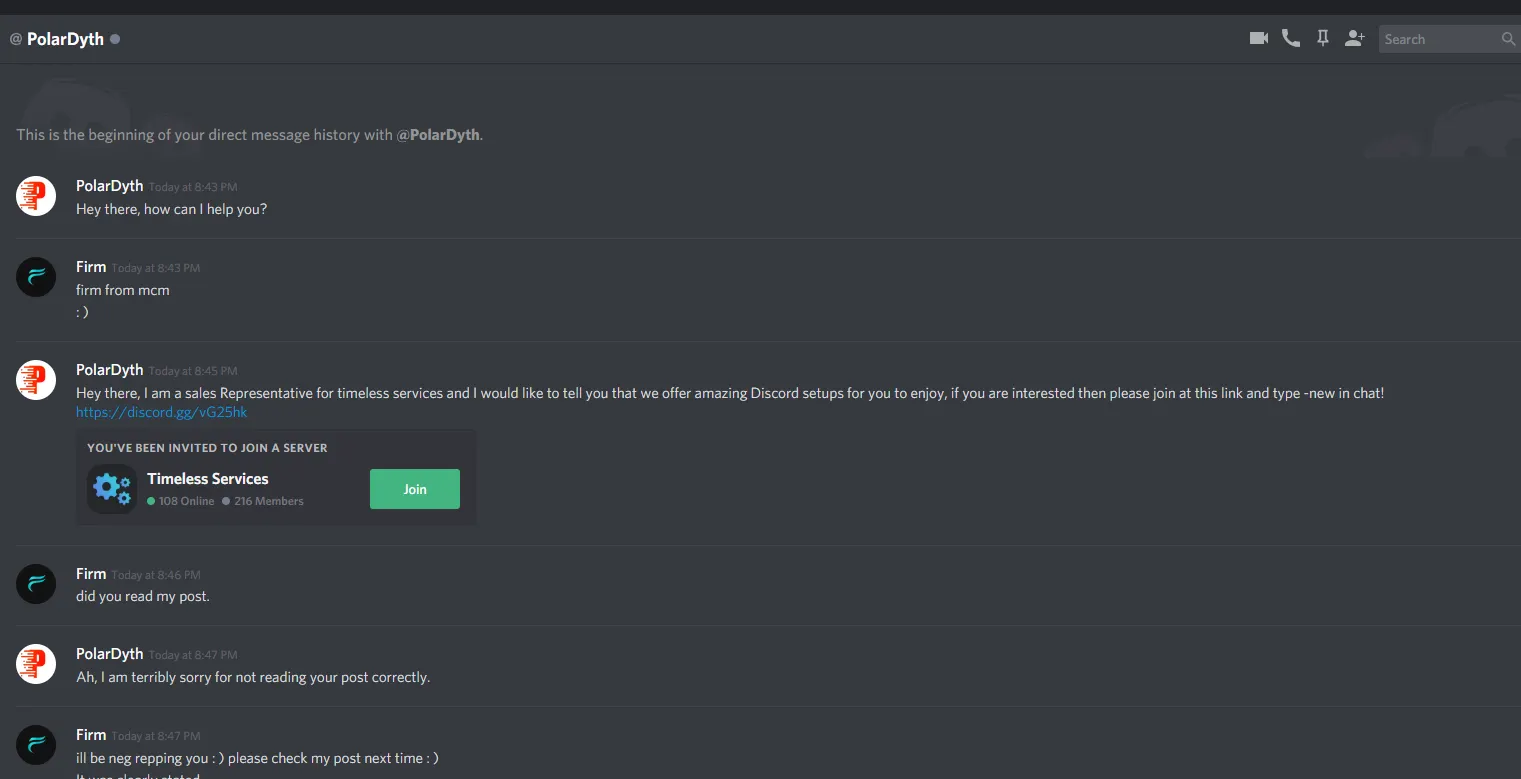Join the Timeless Services server
Screen dimensions: 1521x779
click(415, 489)
